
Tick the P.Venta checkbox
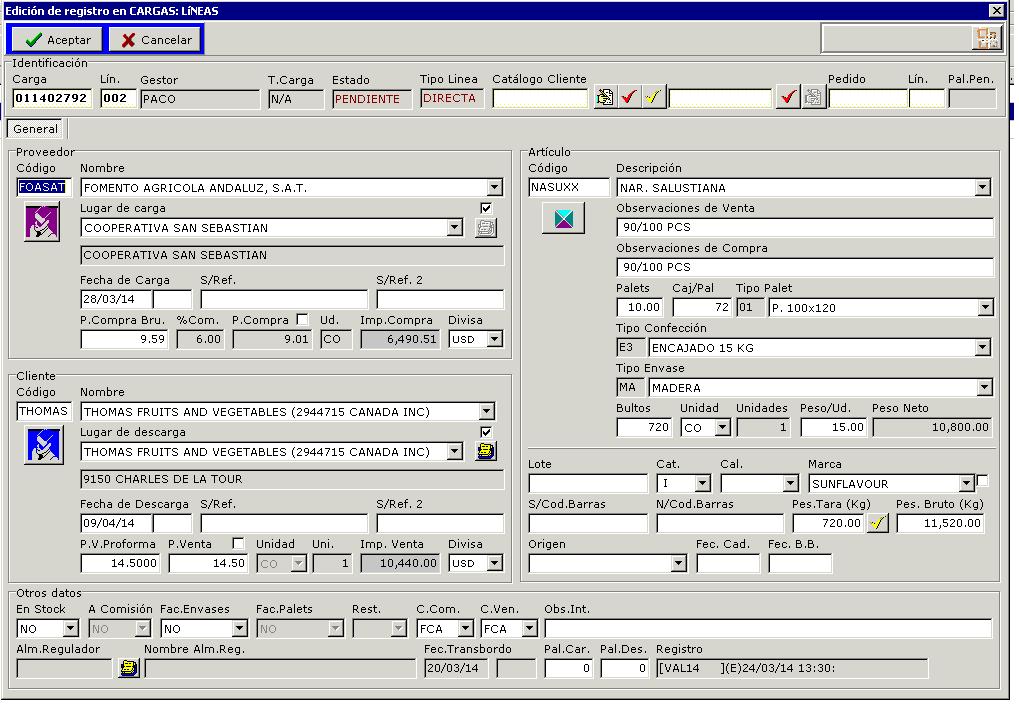coord(238,544)
